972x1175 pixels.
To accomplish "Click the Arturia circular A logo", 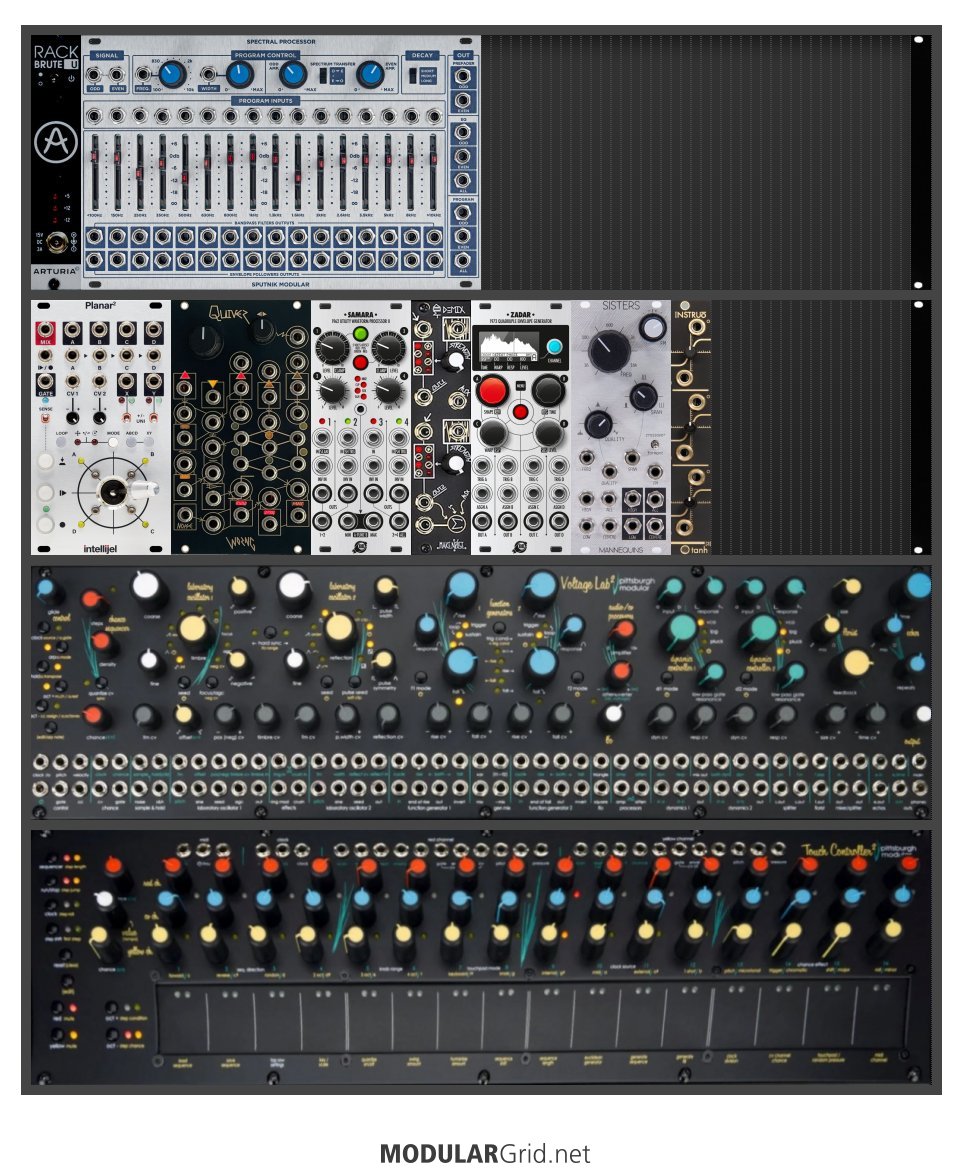I will click(55, 142).
